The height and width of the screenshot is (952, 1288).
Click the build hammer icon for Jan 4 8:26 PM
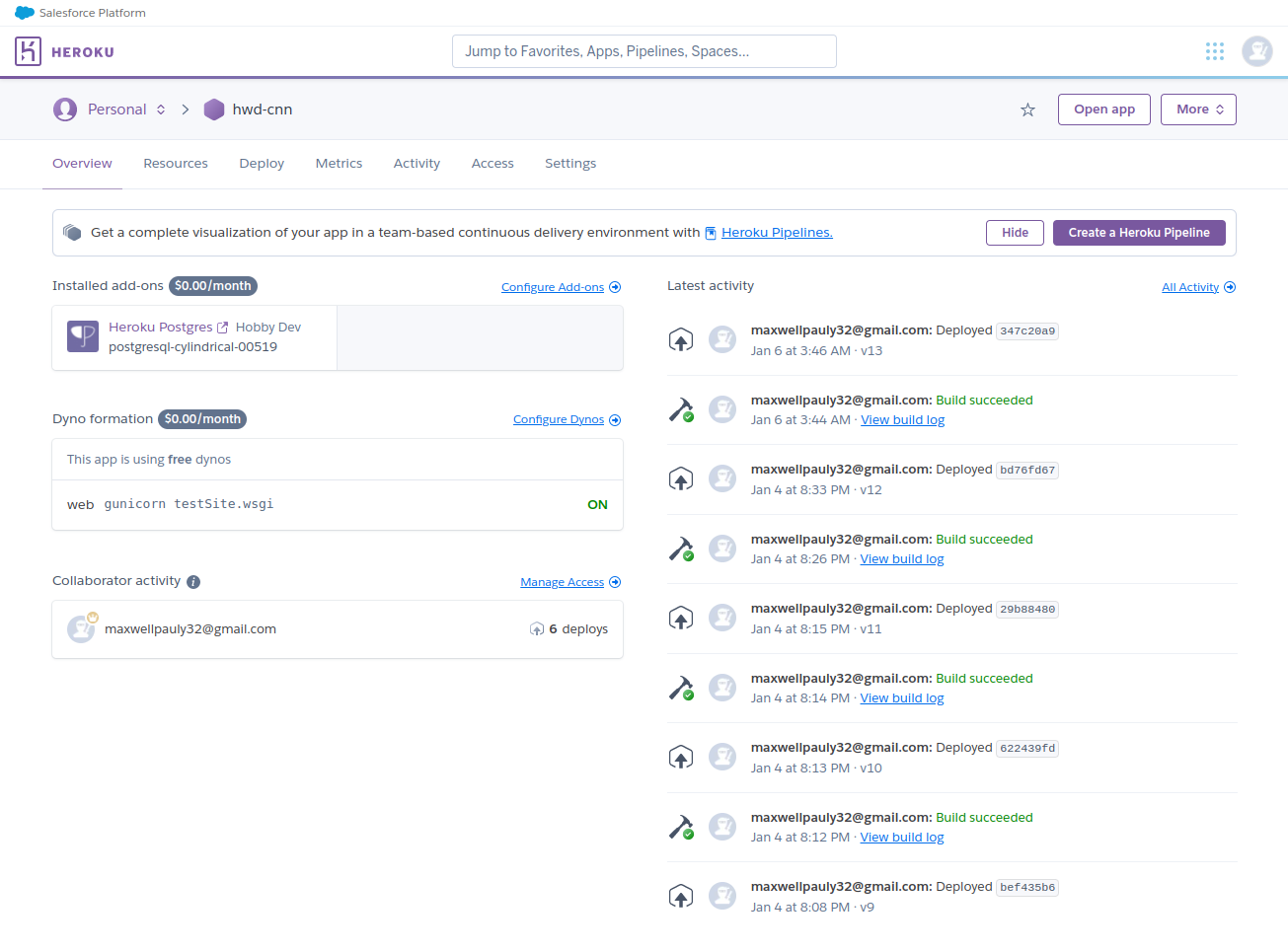tap(681, 549)
